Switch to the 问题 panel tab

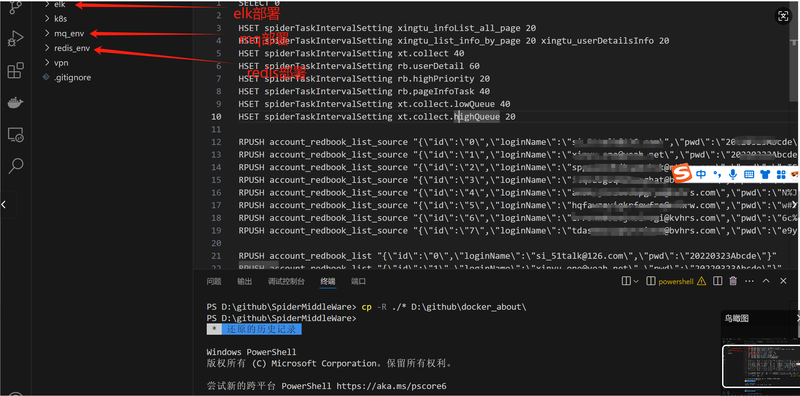tap(214, 281)
